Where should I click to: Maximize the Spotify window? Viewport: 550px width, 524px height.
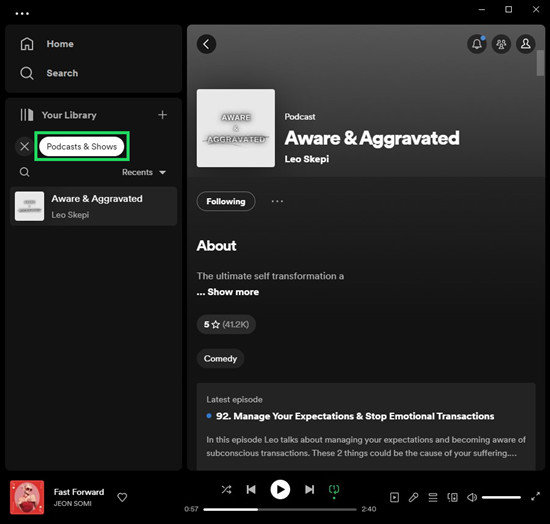508,9
